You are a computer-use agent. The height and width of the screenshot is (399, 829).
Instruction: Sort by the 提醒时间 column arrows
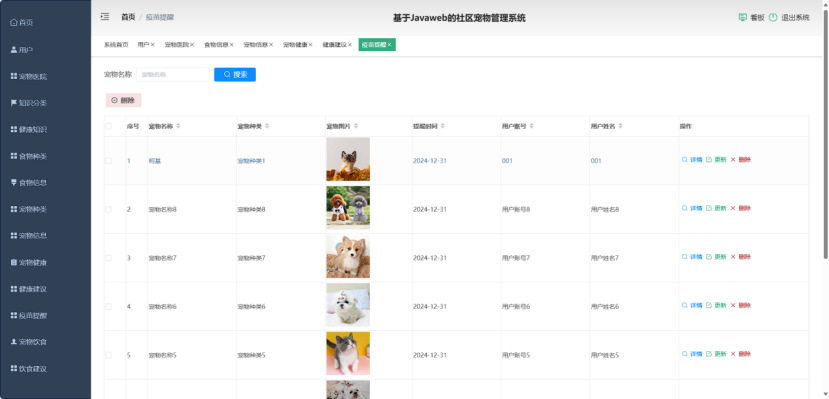tap(443, 126)
